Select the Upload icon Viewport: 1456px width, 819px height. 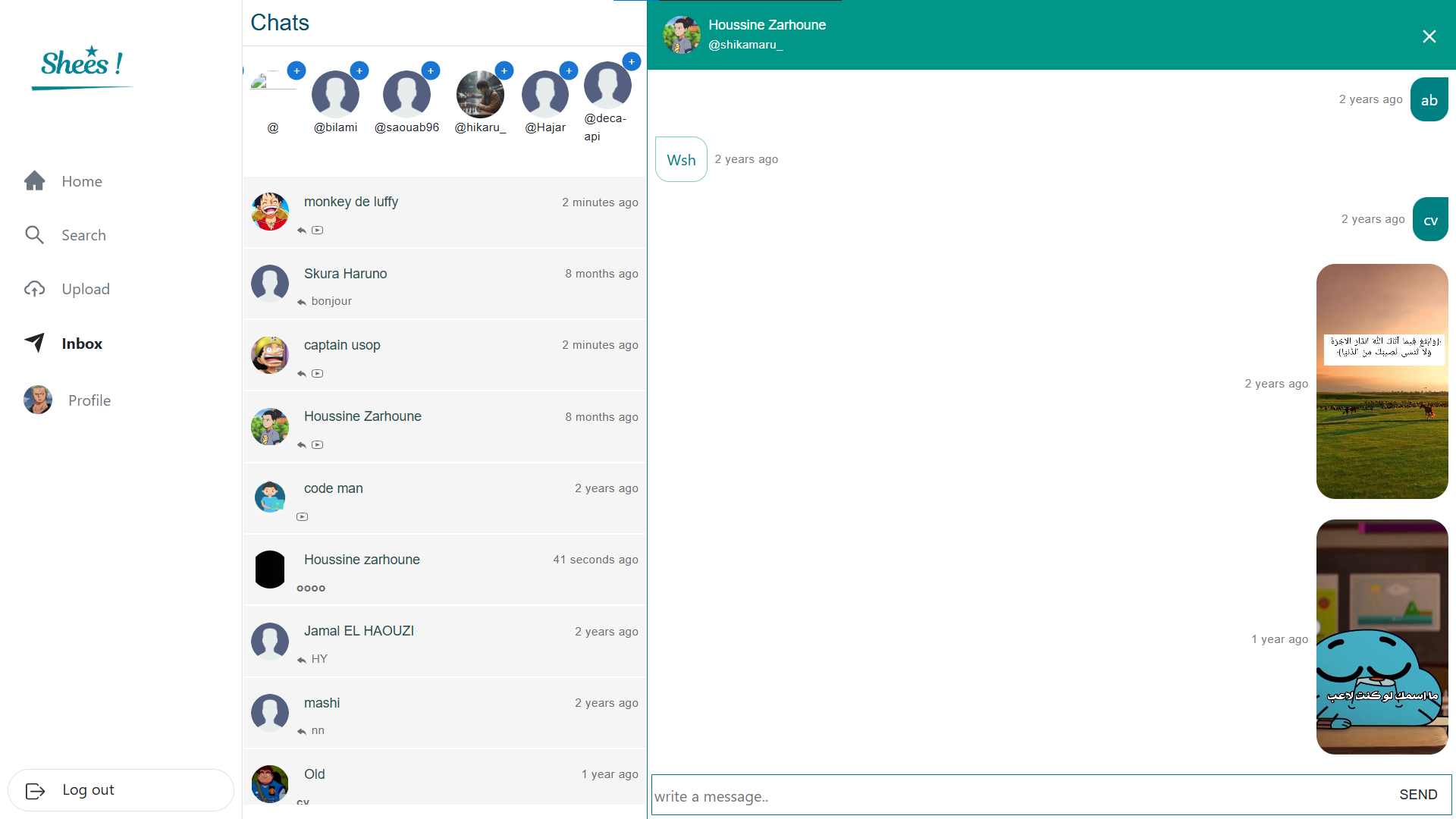coord(35,289)
